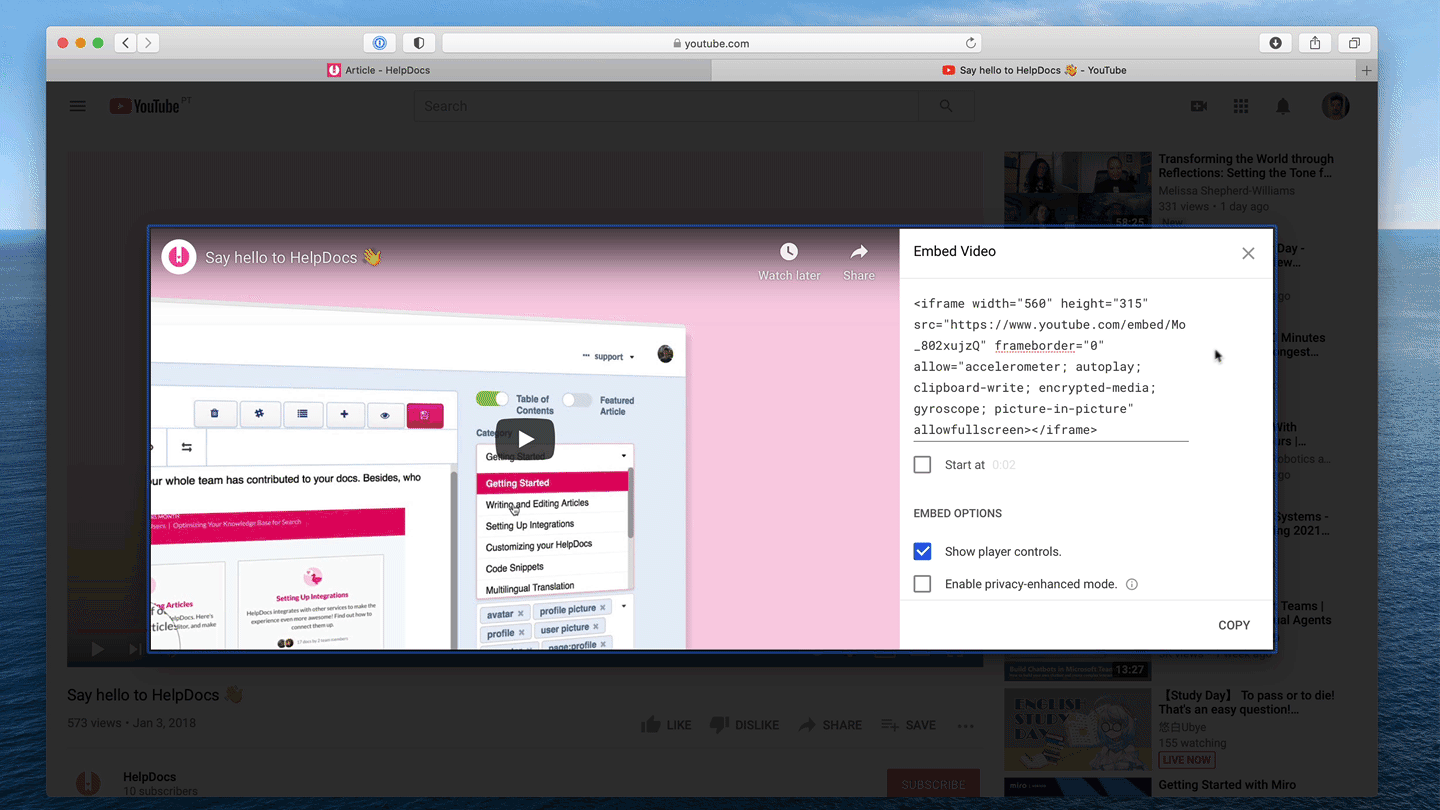Click the Safari address bar youtube.com
Screen dimensions: 1440x810
(711, 43)
